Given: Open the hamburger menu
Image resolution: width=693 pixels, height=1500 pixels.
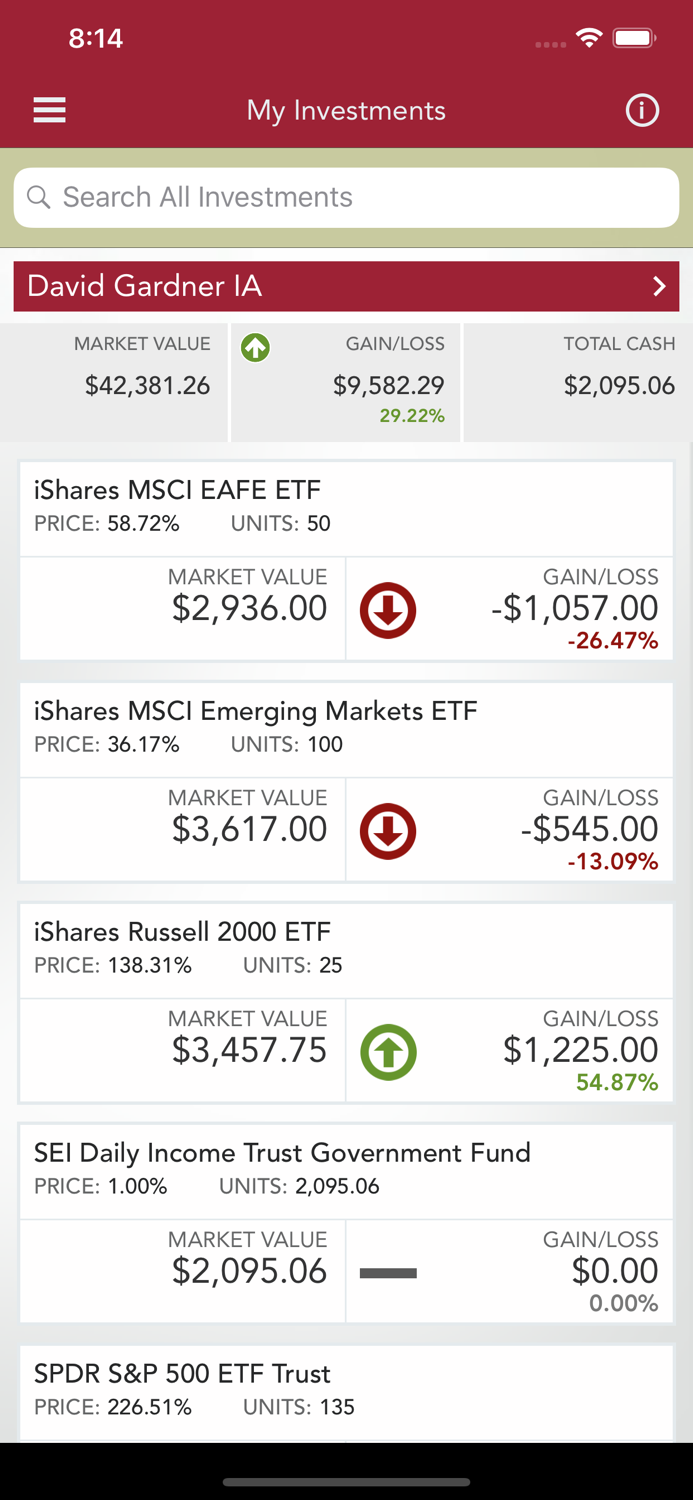Looking at the screenshot, I should click(x=49, y=110).
